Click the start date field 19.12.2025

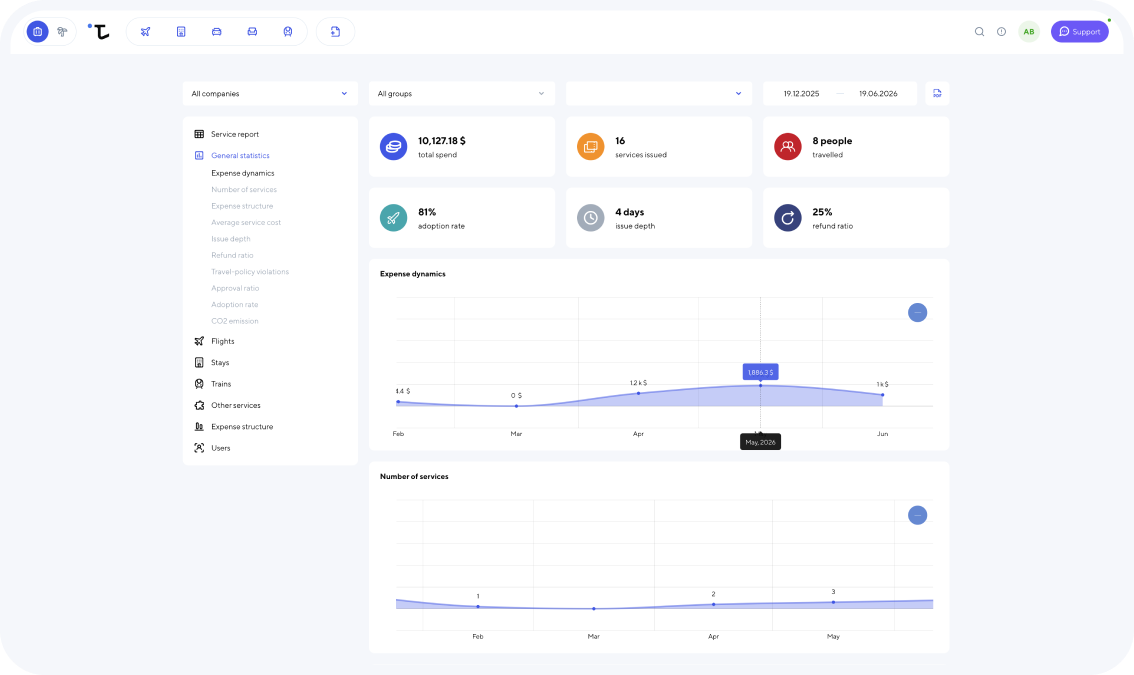(801, 93)
